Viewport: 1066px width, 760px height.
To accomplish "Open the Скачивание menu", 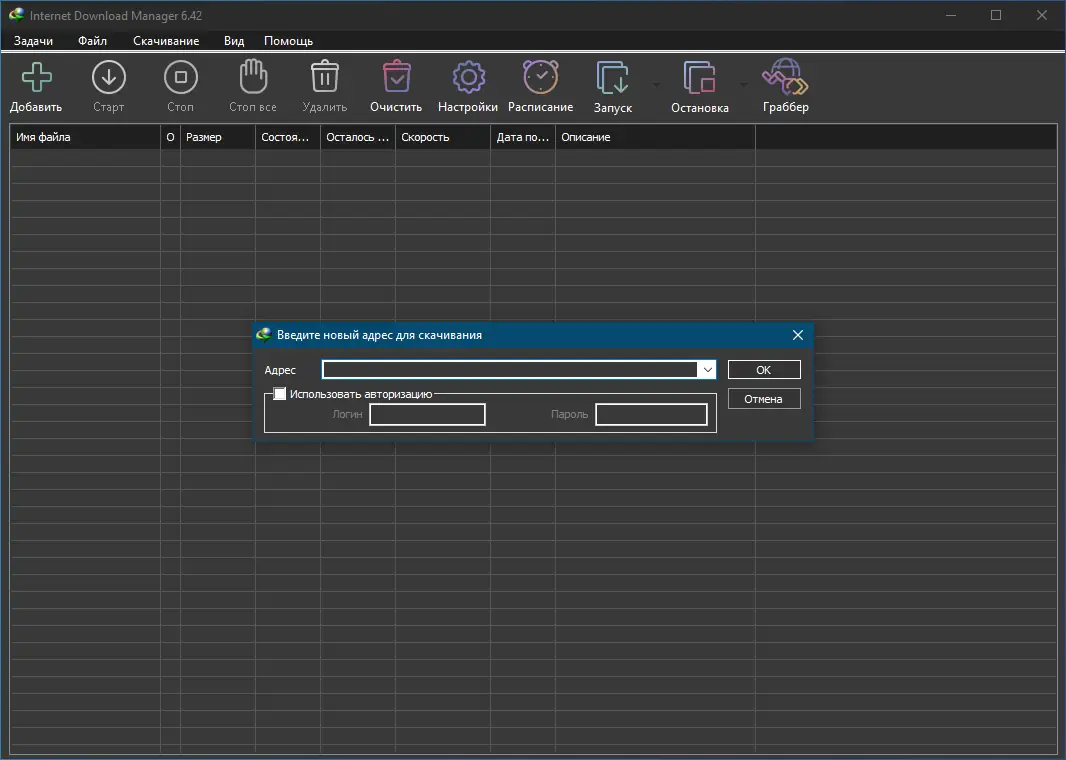I will pyautogui.click(x=166, y=41).
